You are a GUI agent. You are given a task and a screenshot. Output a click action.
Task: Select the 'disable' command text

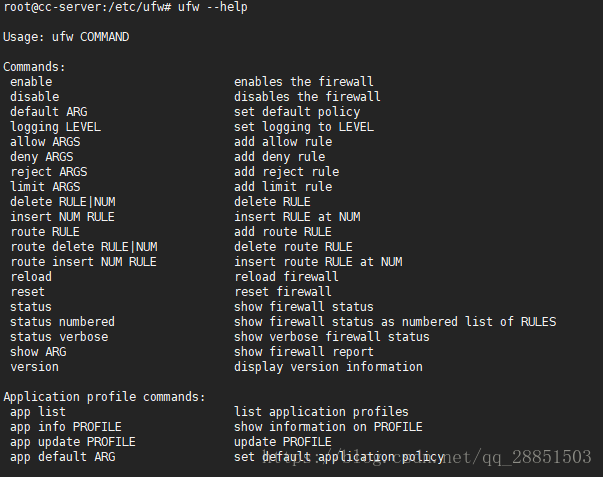[35, 97]
